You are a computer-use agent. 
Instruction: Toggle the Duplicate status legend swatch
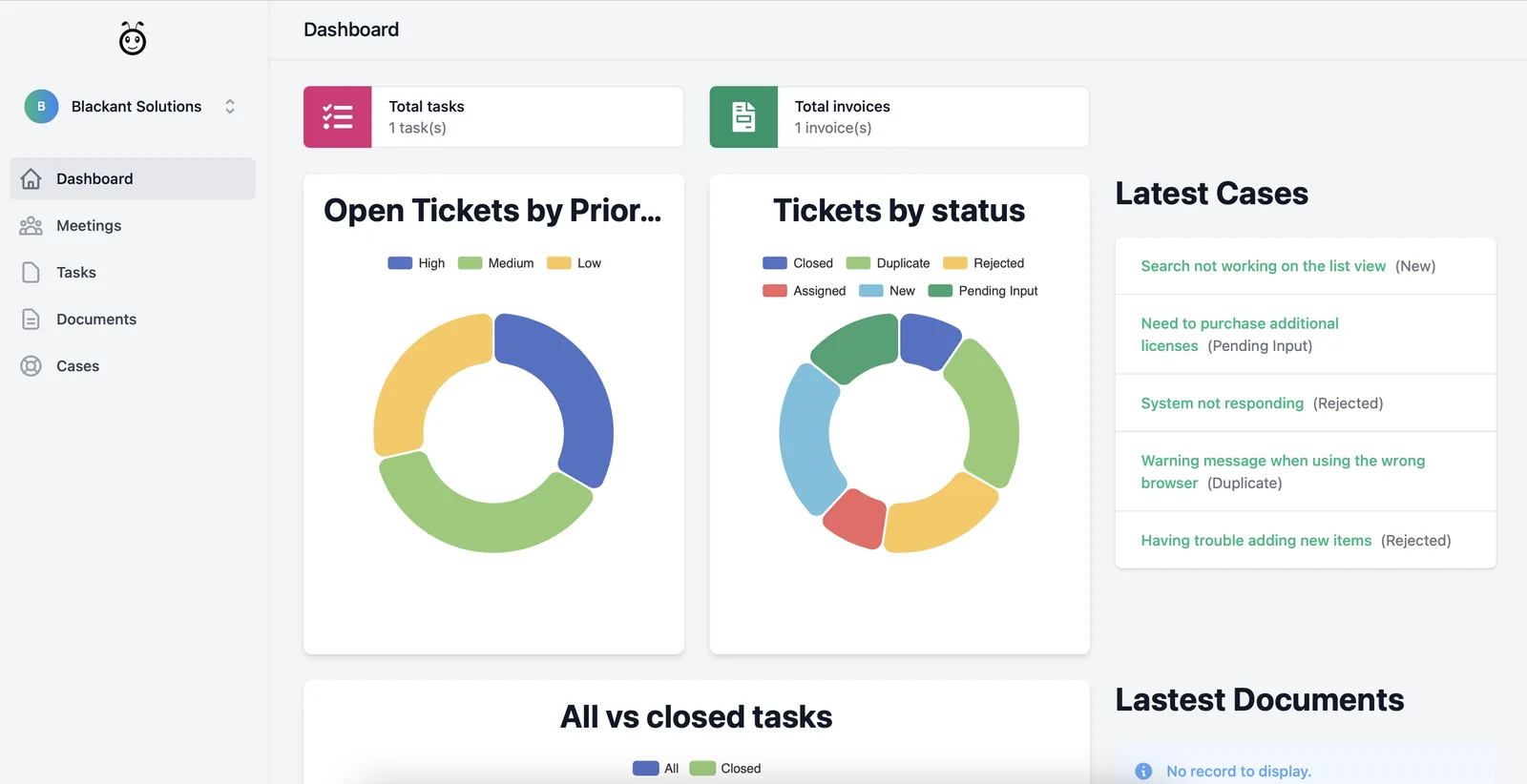click(x=858, y=263)
